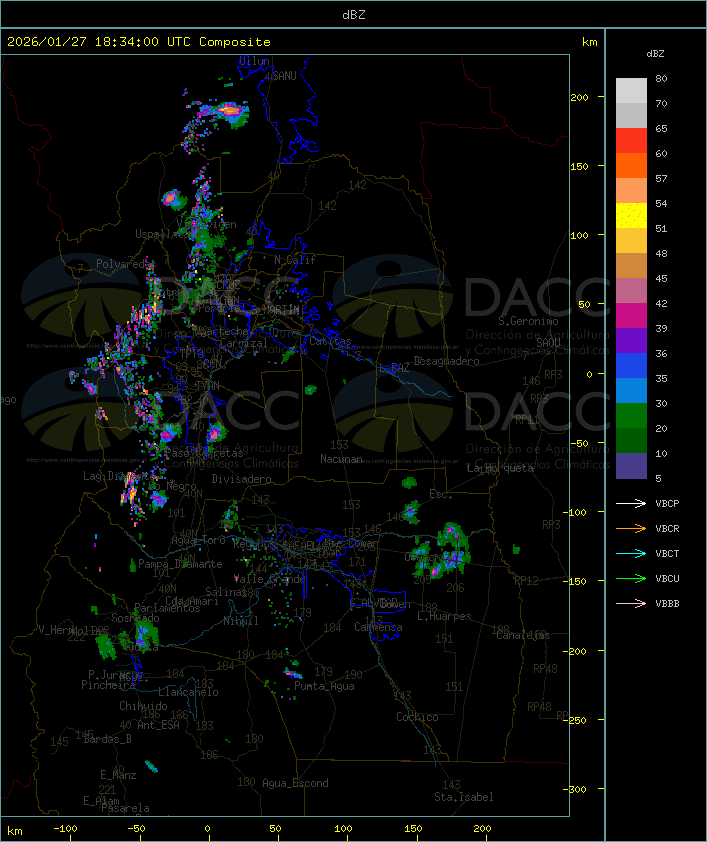
Task: Click the Nacunan map label
Action: pos(341,459)
